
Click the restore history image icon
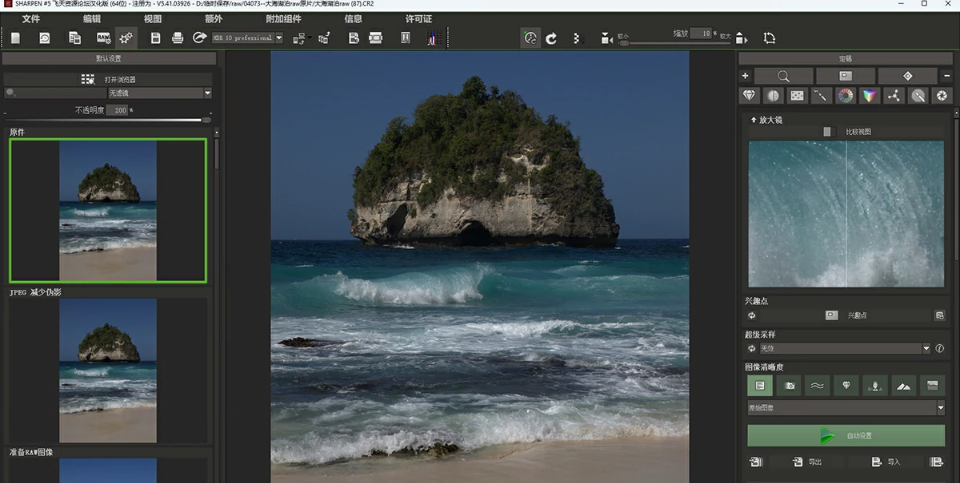[x=45, y=38]
